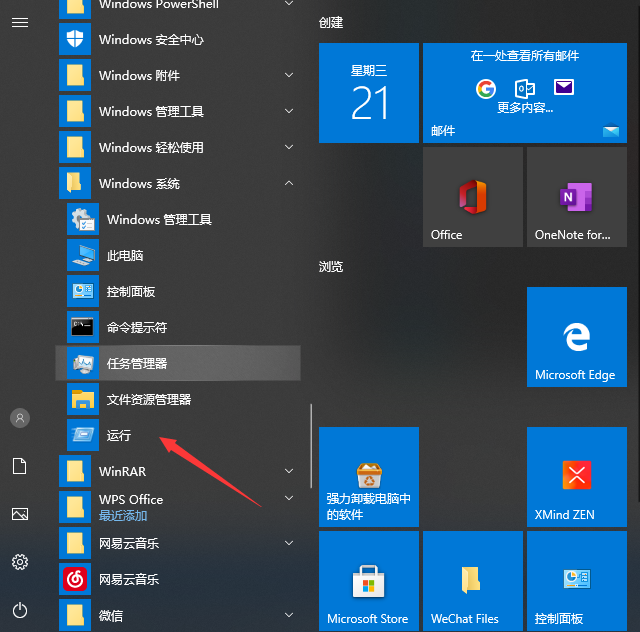The height and width of the screenshot is (632, 640).
Task: Open the Documents icon in sidebar
Action: pos(20,466)
